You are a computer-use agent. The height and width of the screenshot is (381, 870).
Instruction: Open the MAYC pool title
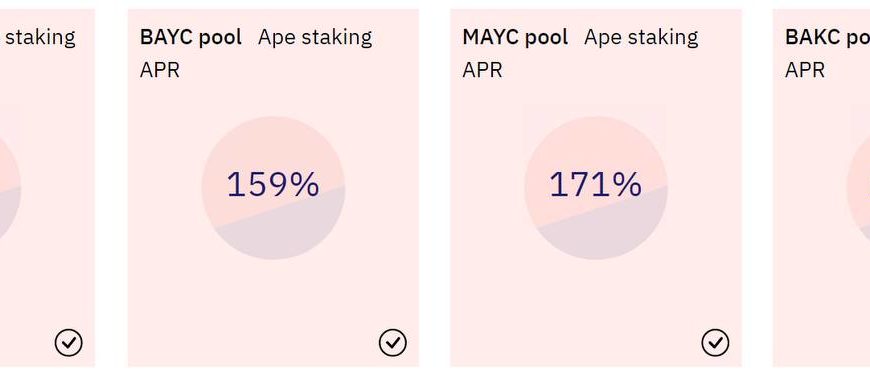tap(515, 37)
